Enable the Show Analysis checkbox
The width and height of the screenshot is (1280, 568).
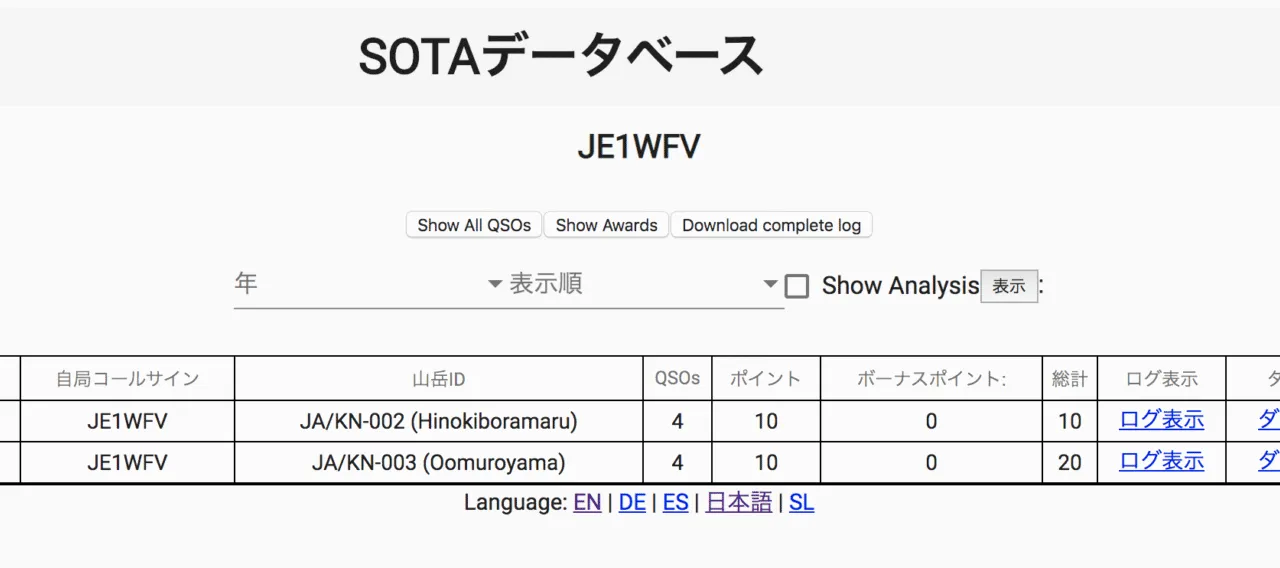(797, 286)
